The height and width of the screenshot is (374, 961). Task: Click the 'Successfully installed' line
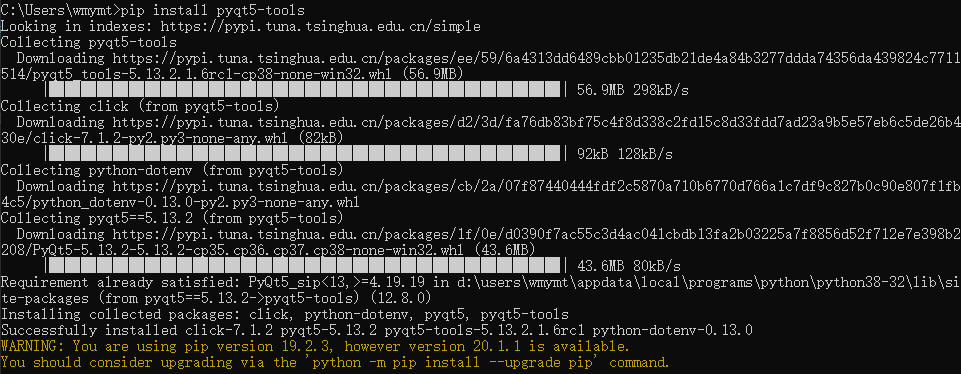(x=376, y=330)
